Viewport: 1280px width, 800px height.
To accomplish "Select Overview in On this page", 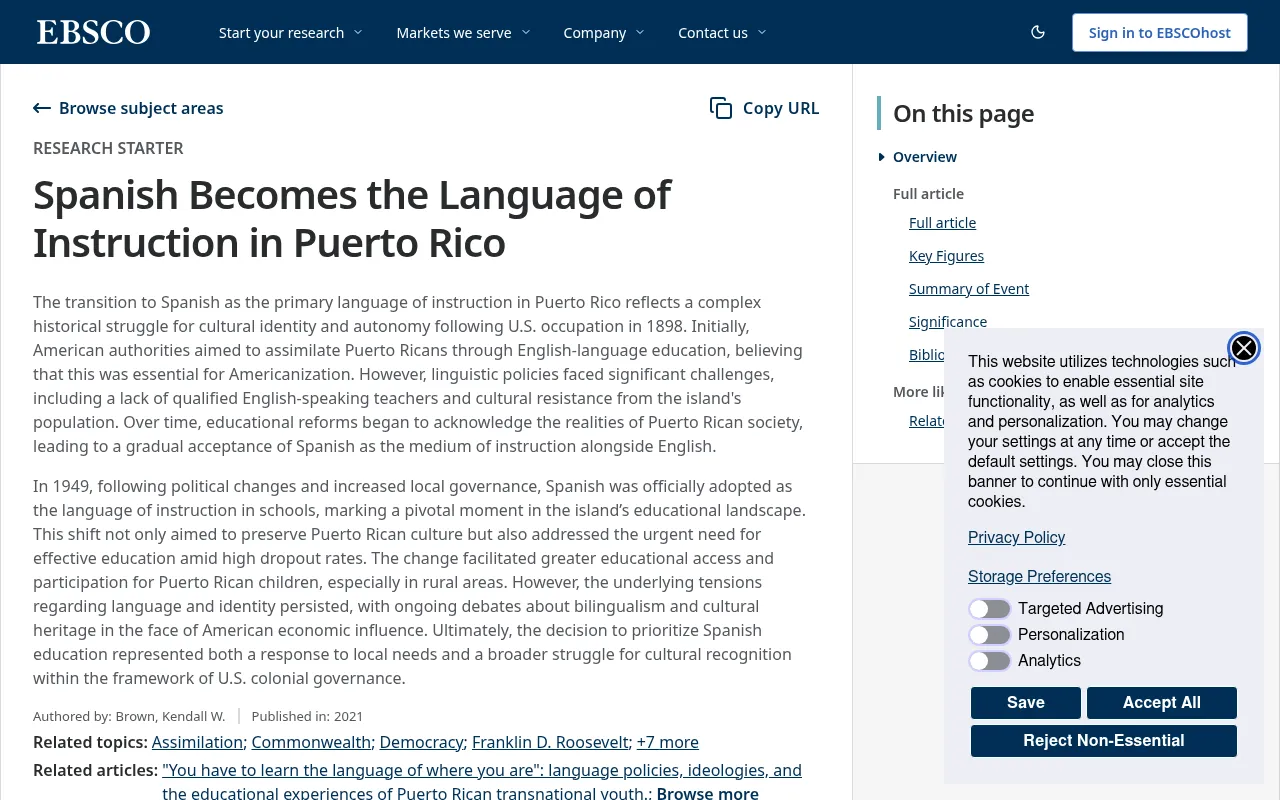I will point(925,157).
